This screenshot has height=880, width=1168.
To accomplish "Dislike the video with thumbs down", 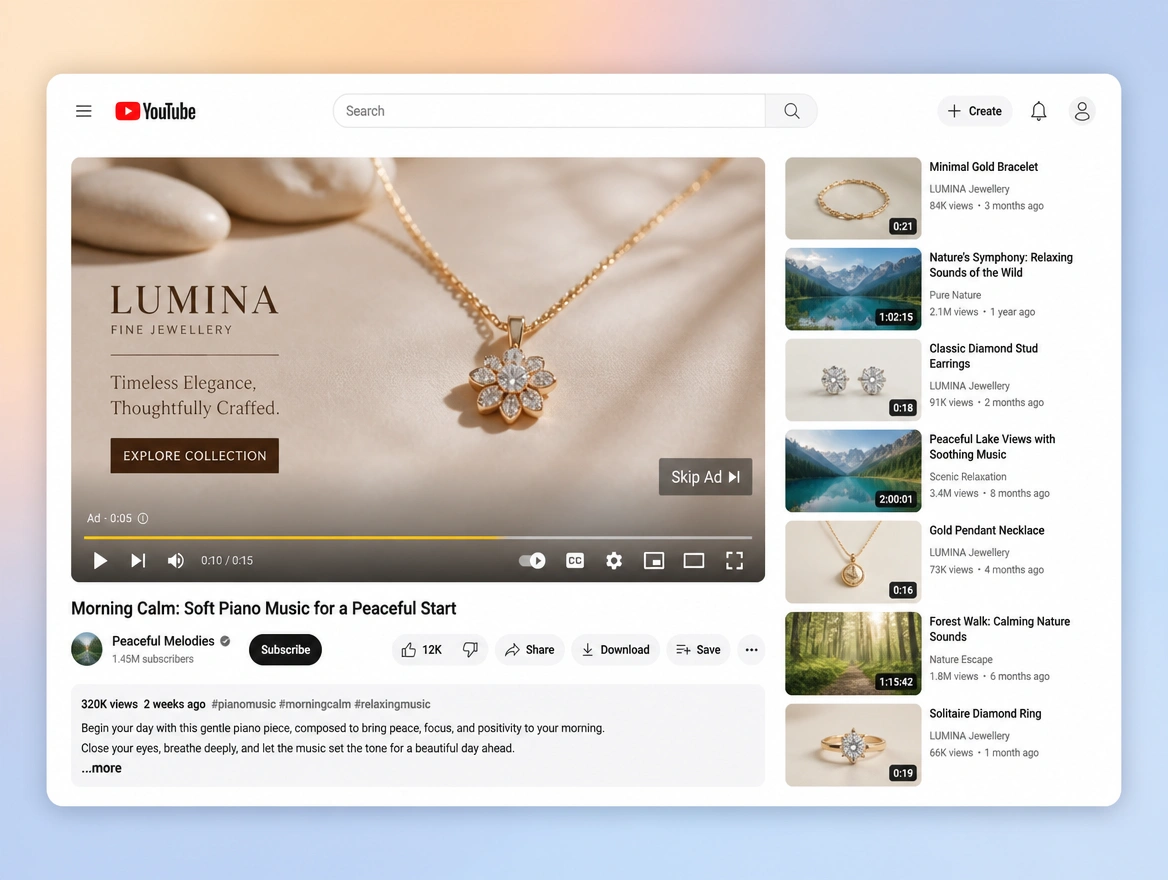I will pos(470,650).
